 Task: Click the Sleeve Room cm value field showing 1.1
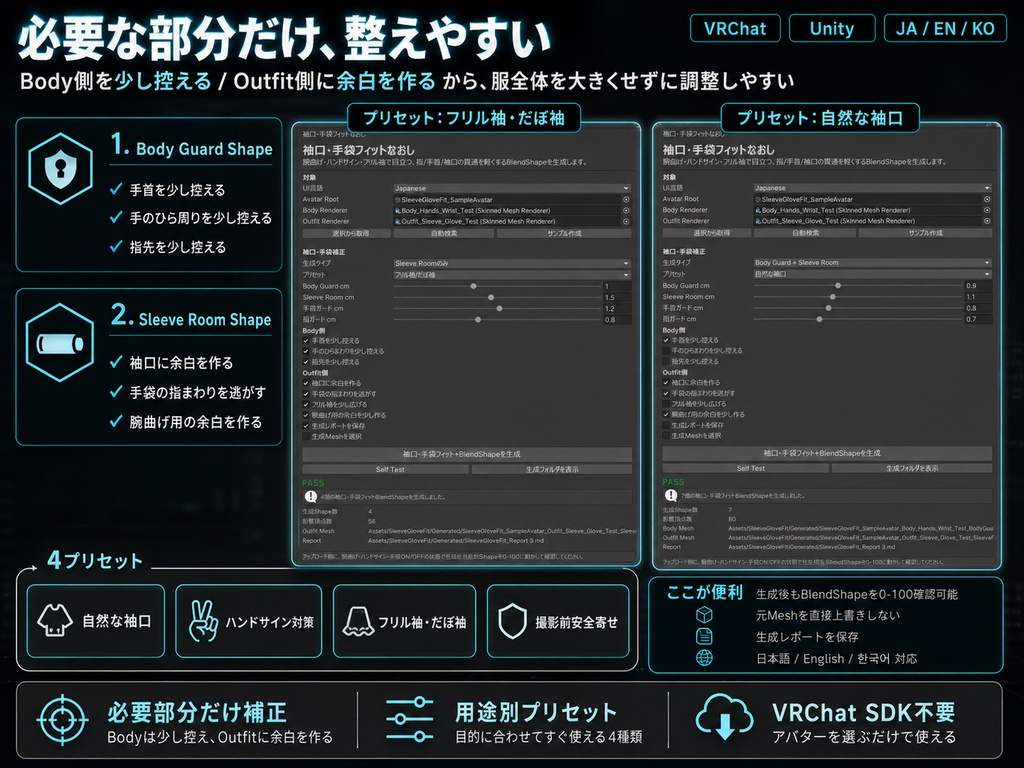(x=978, y=296)
